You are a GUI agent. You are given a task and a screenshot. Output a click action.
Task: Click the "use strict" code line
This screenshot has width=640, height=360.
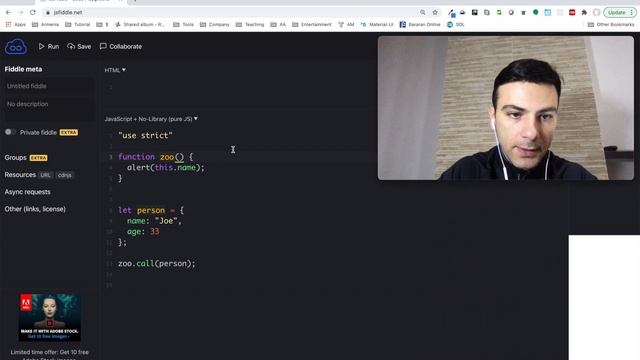pos(145,136)
